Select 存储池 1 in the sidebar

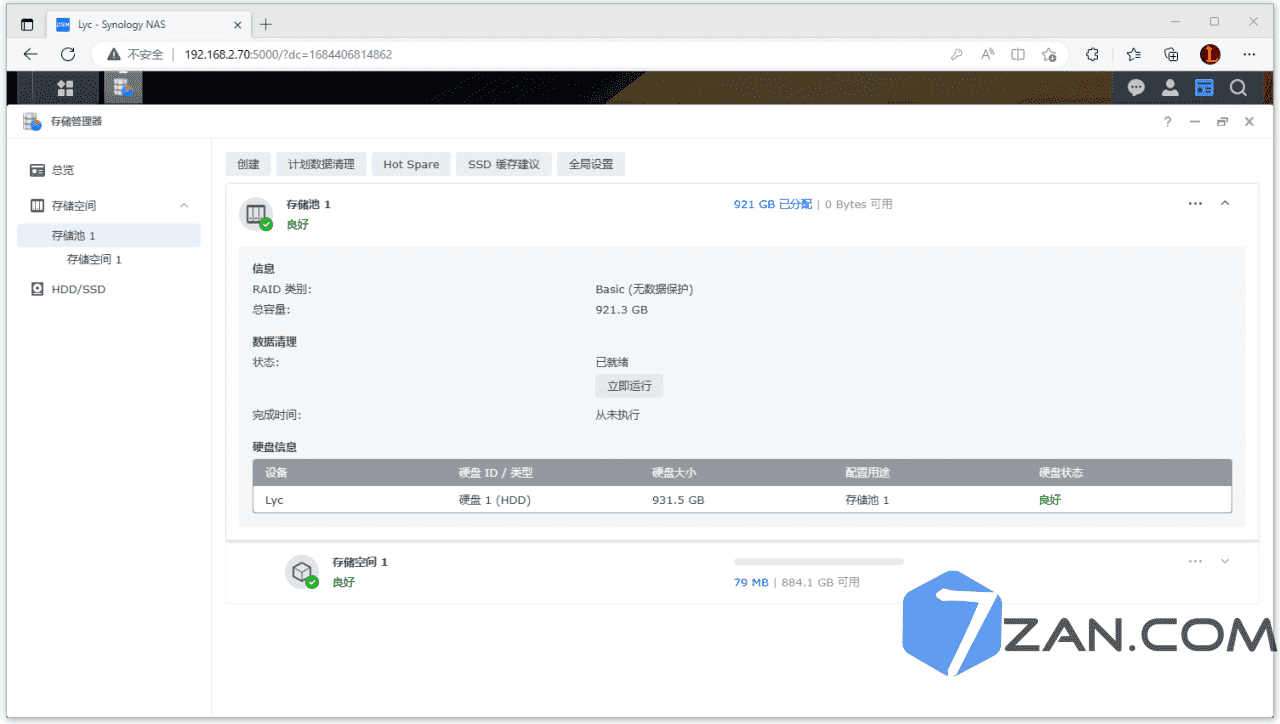109,235
